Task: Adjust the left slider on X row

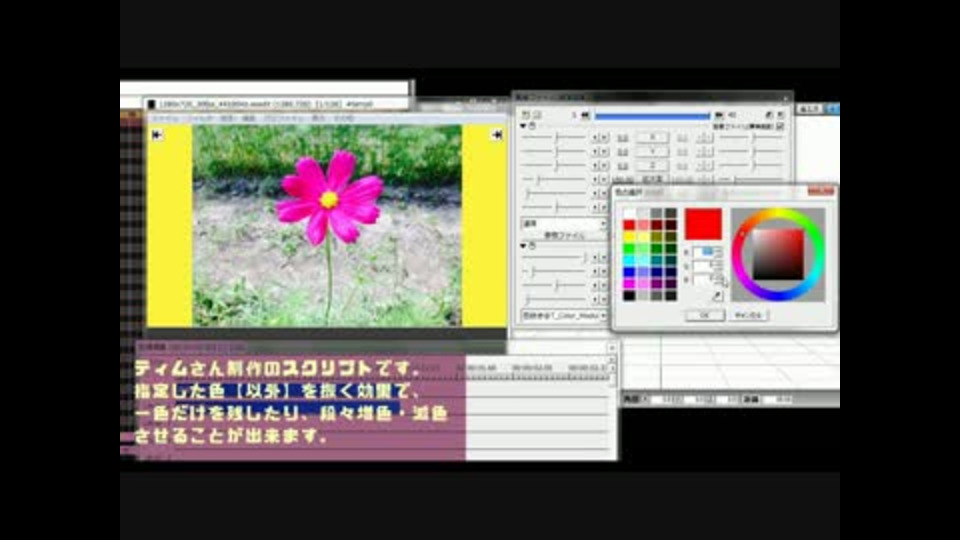Action: click(x=556, y=137)
